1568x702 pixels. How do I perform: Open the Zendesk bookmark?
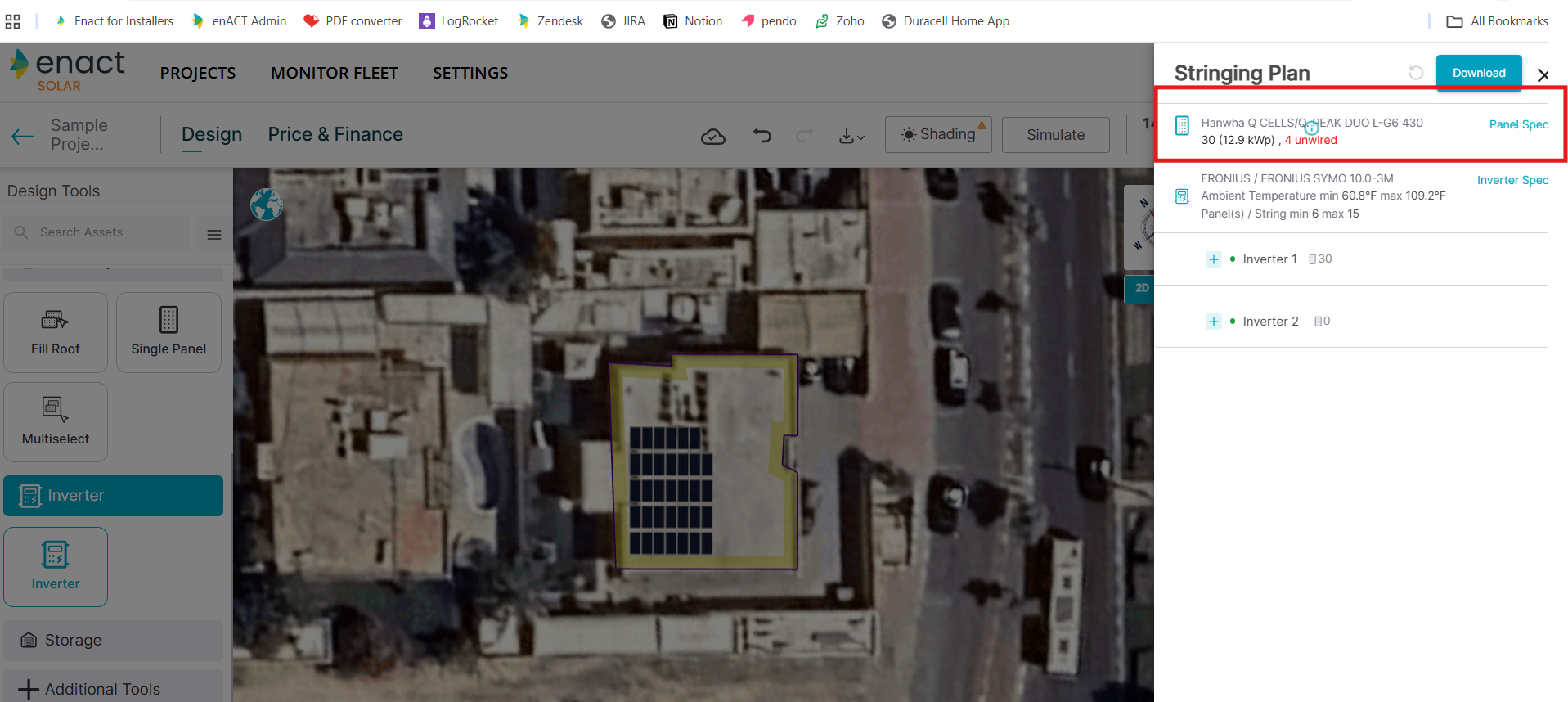[x=550, y=21]
